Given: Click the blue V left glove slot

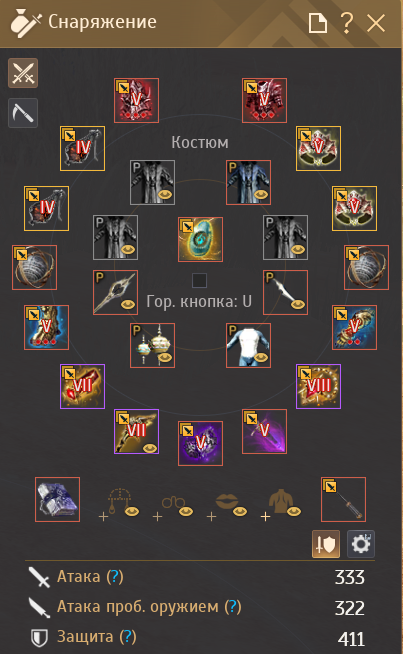Looking at the screenshot, I should (46, 327).
